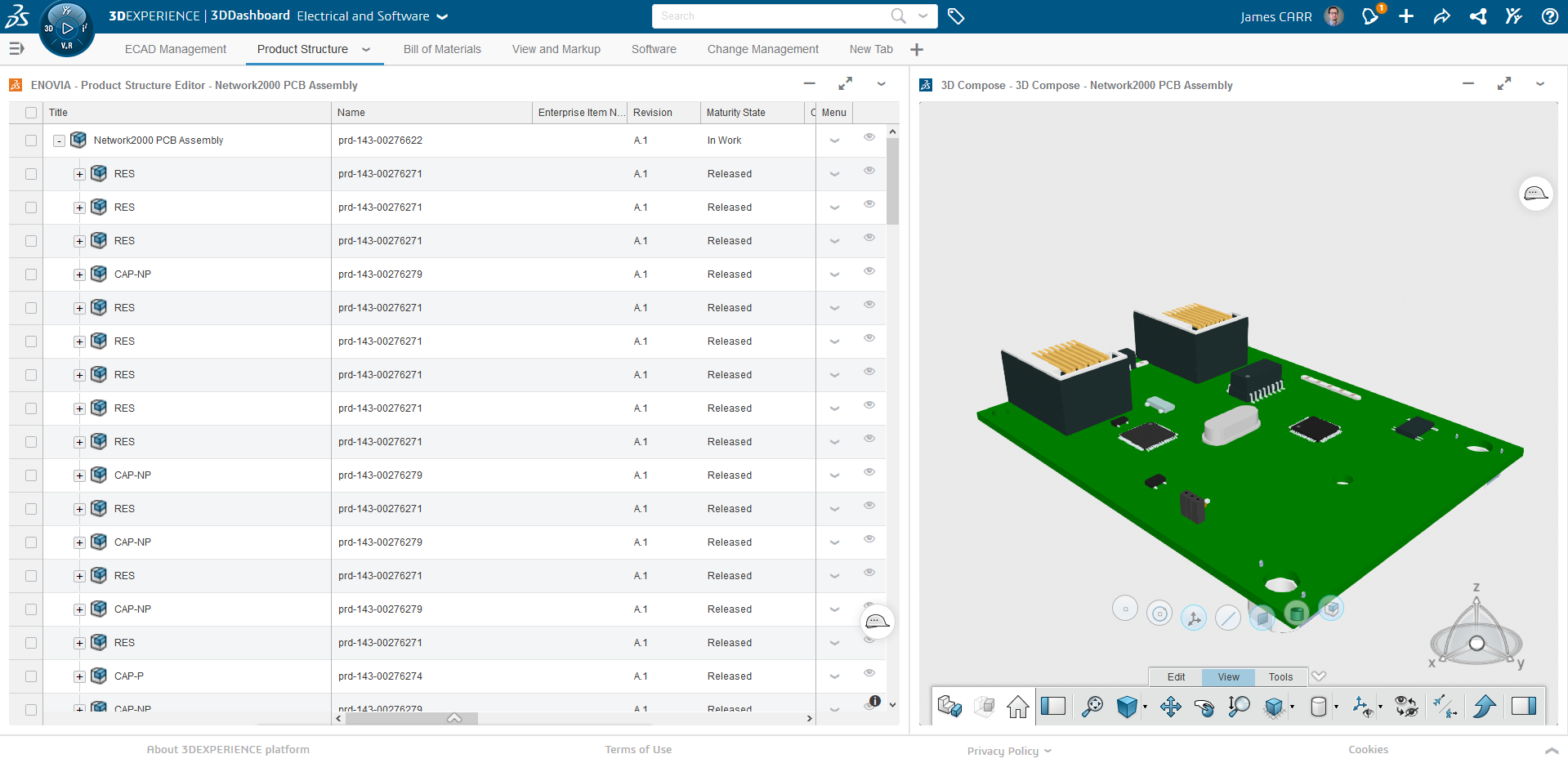This screenshot has width=1568, height=763.
Task: Open the Terms of Use link
Action: [x=638, y=750]
